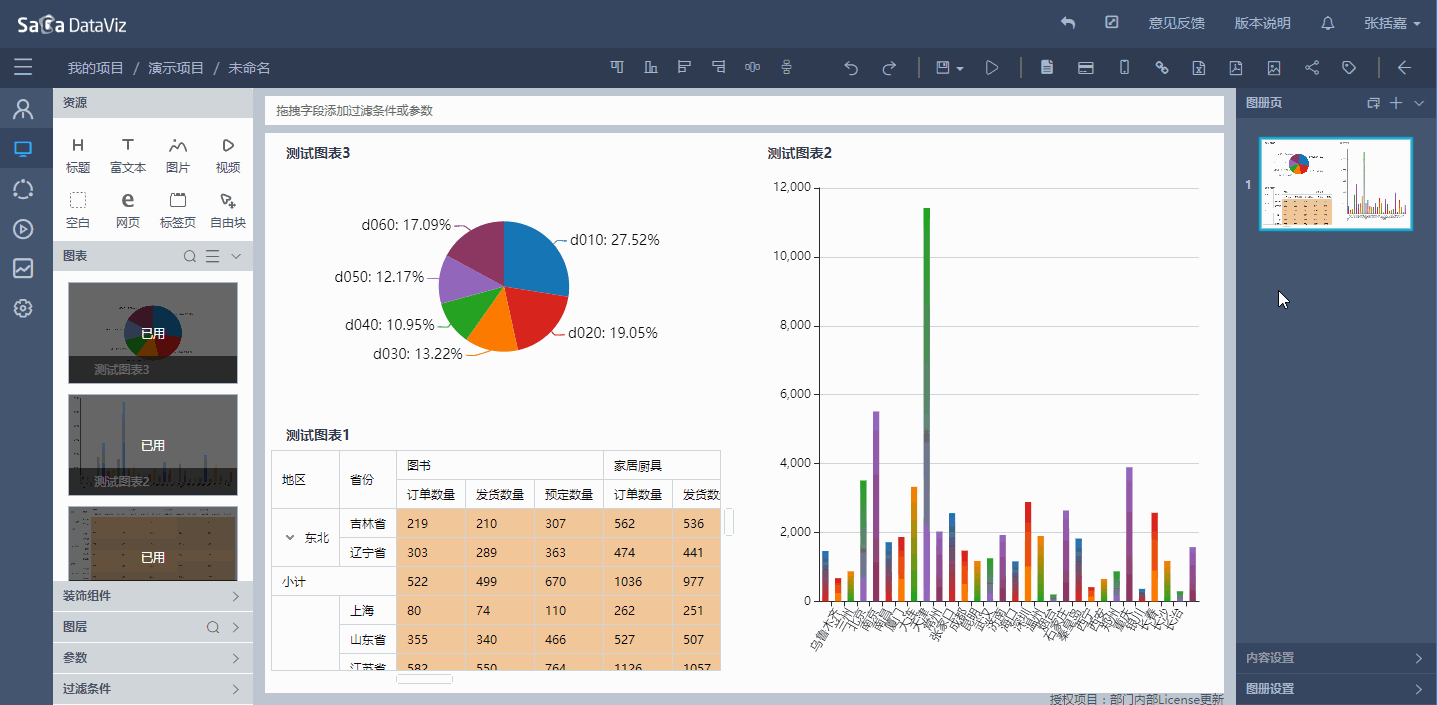The width and height of the screenshot is (1437, 705).
Task: Distribute items horizontally in toolbar
Action: tap(753, 67)
